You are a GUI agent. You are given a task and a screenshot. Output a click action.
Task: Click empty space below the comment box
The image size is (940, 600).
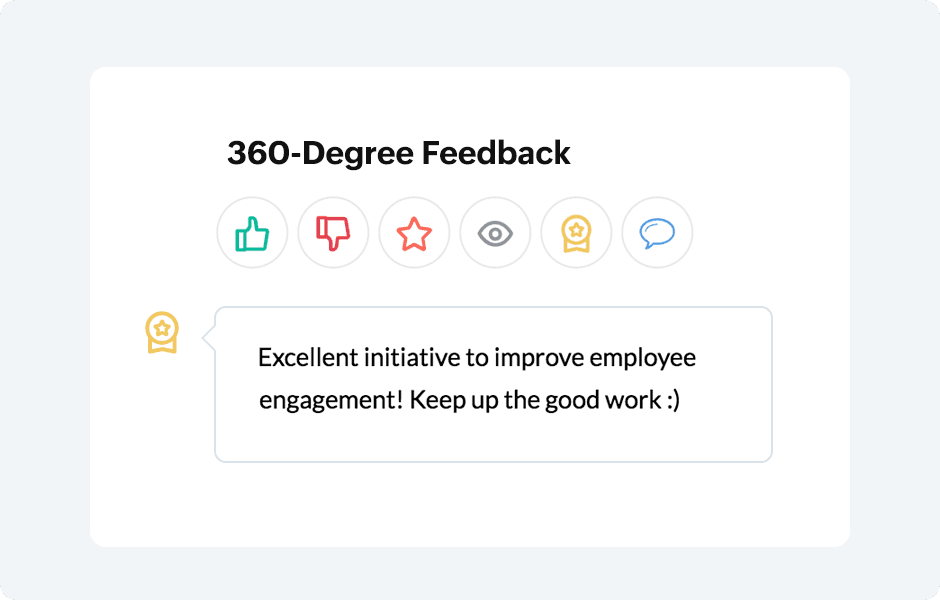pyautogui.click(x=493, y=505)
